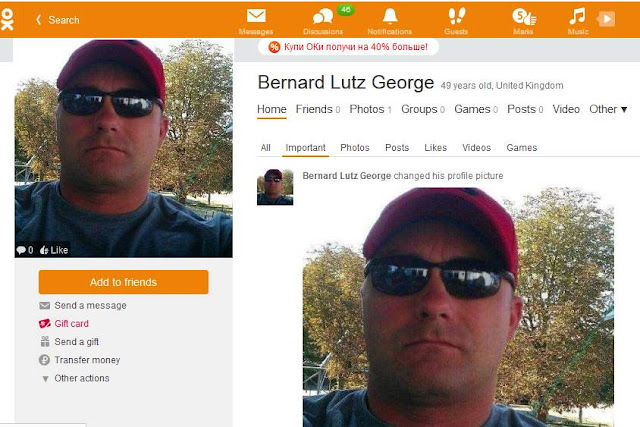Open the Music note icon
Screen dimensions: 640x427
(577, 16)
